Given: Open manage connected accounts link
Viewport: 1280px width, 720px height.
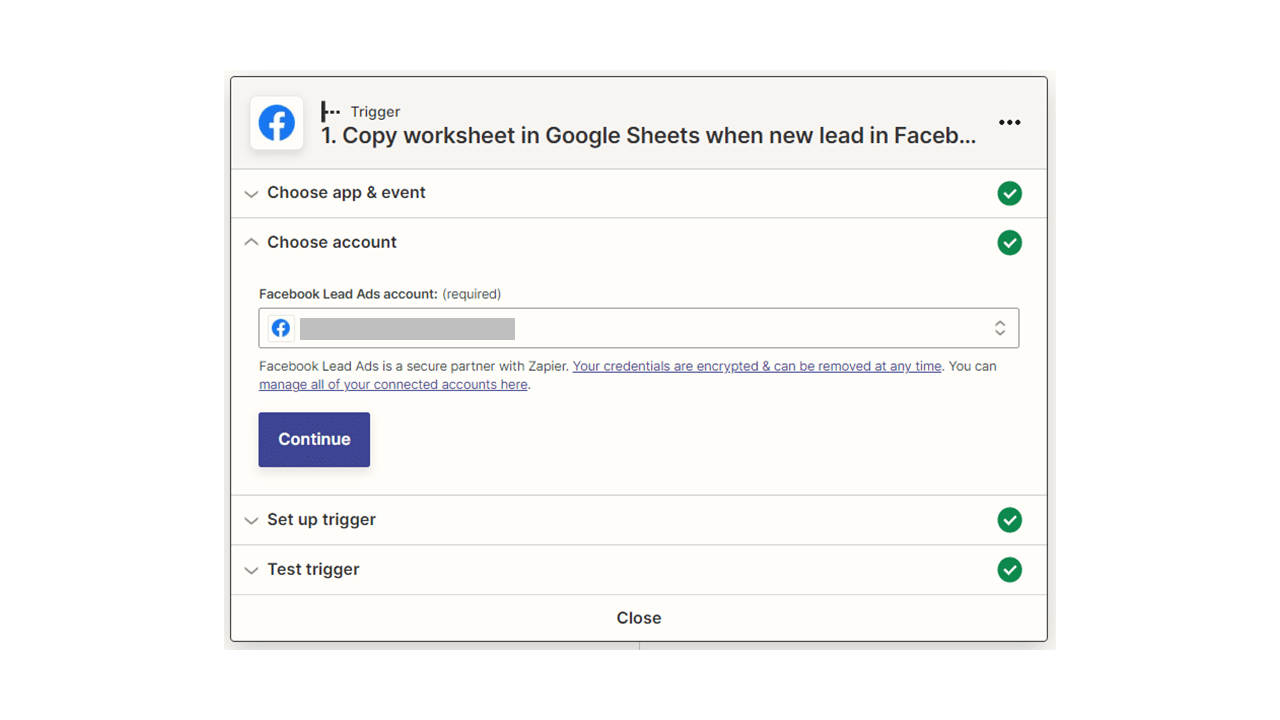Looking at the screenshot, I should click(x=393, y=385).
